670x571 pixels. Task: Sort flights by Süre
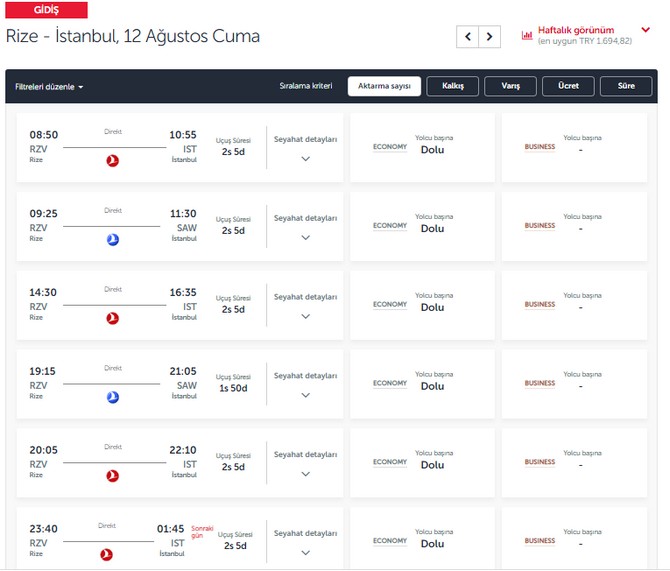626,86
